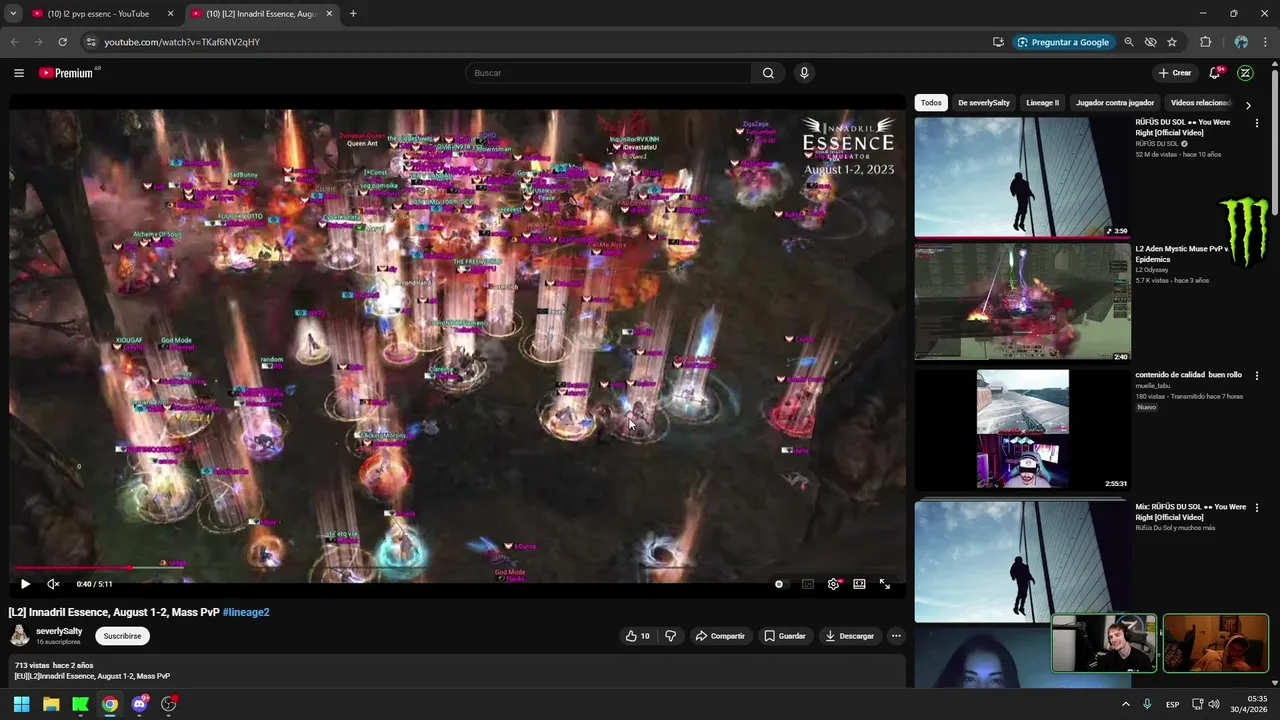Image resolution: width=1280 pixels, height=720 pixels.
Task: Show more filter chips with arrow
Action: pyautogui.click(x=1248, y=104)
